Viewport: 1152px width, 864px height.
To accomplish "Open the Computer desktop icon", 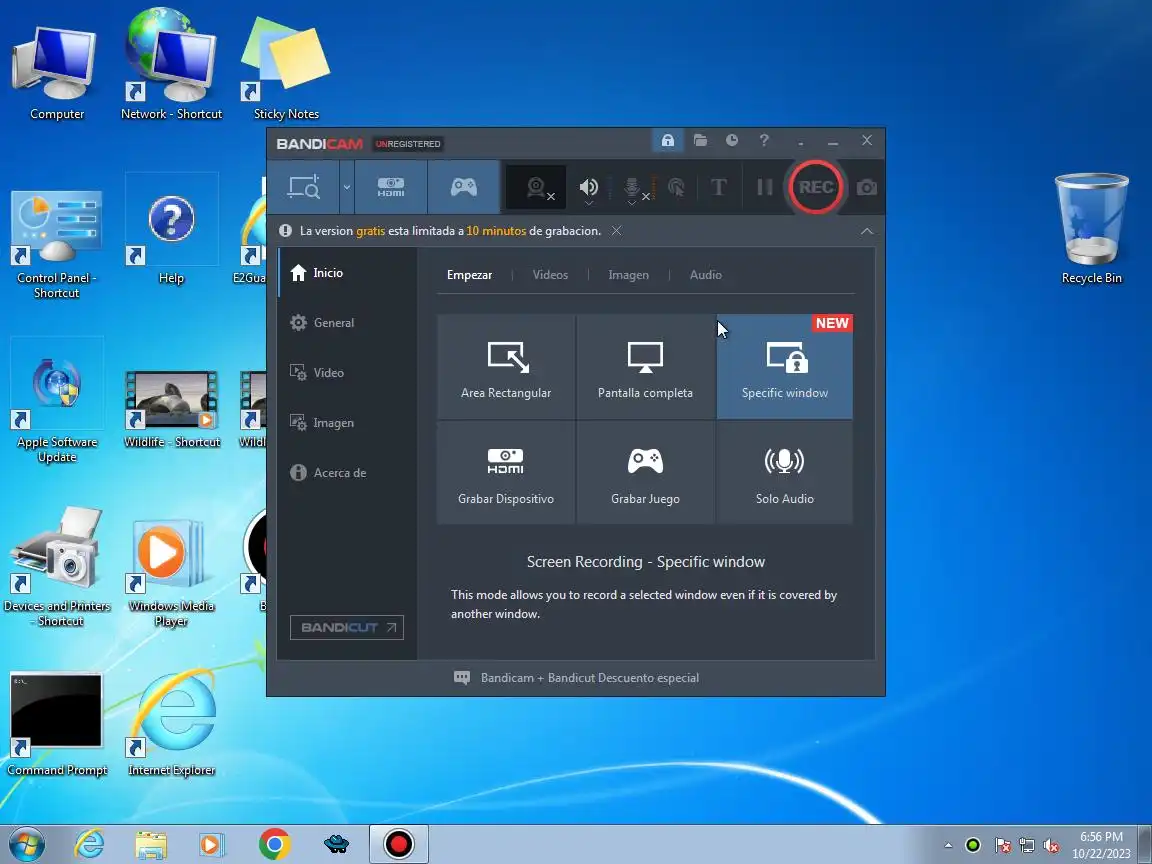I will [x=57, y=72].
